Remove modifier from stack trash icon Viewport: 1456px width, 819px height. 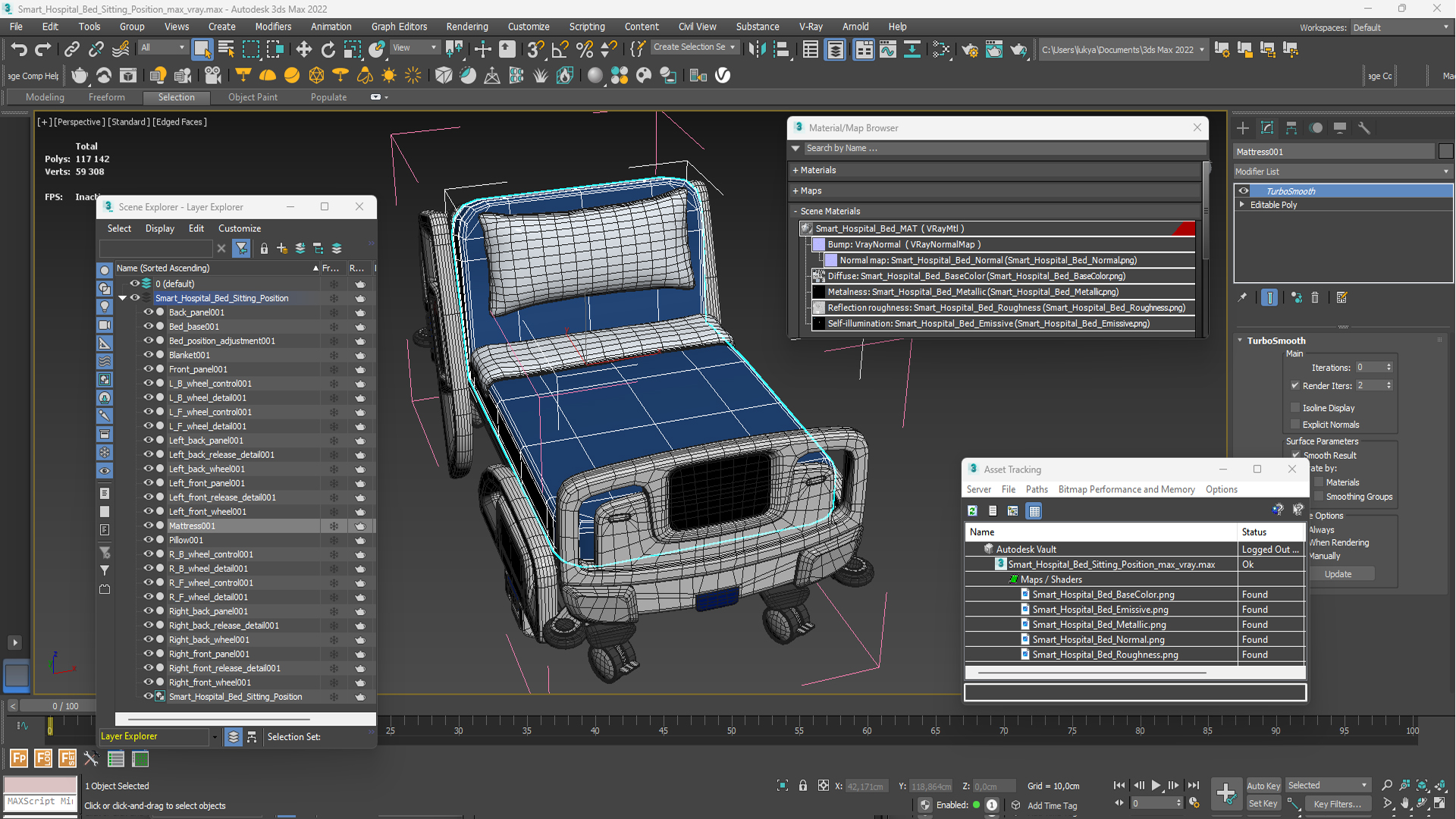tap(1315, 297)
